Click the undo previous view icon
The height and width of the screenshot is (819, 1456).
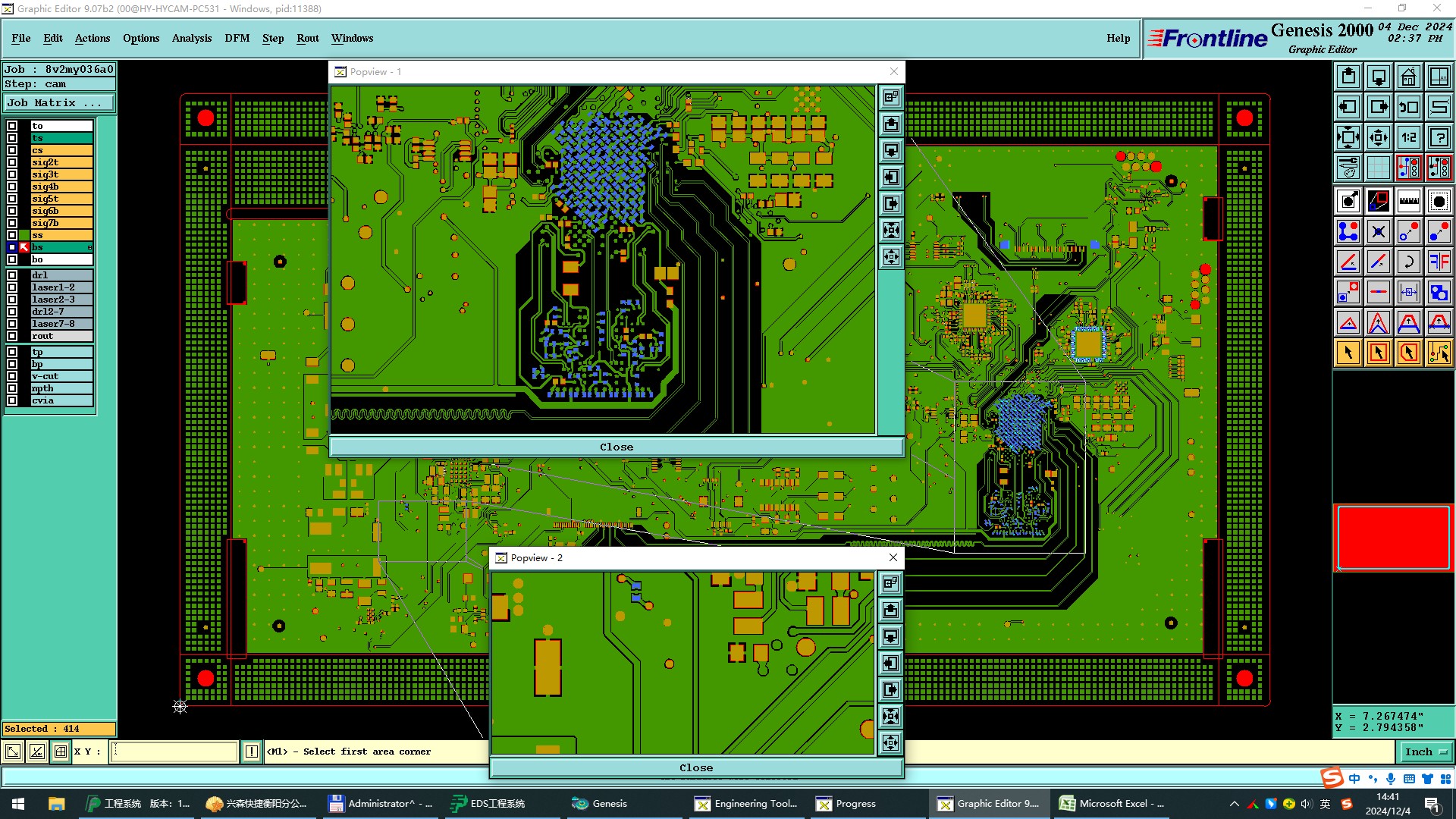click(x=1408, y=107)
